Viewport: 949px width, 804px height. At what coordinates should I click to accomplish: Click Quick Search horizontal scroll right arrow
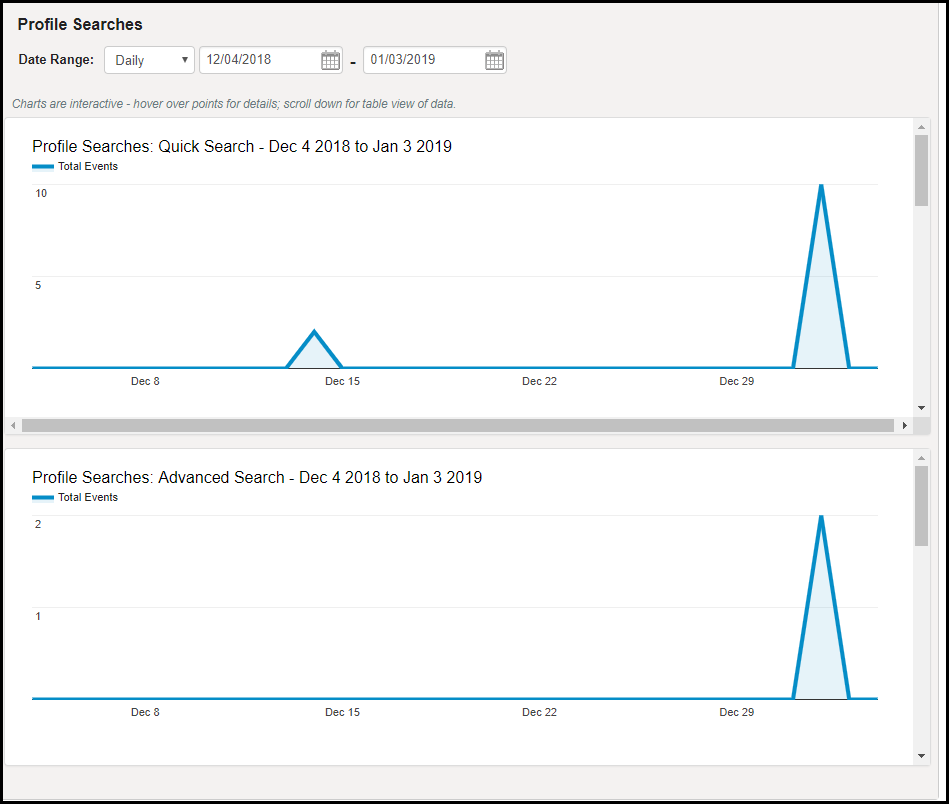[905, 425]
